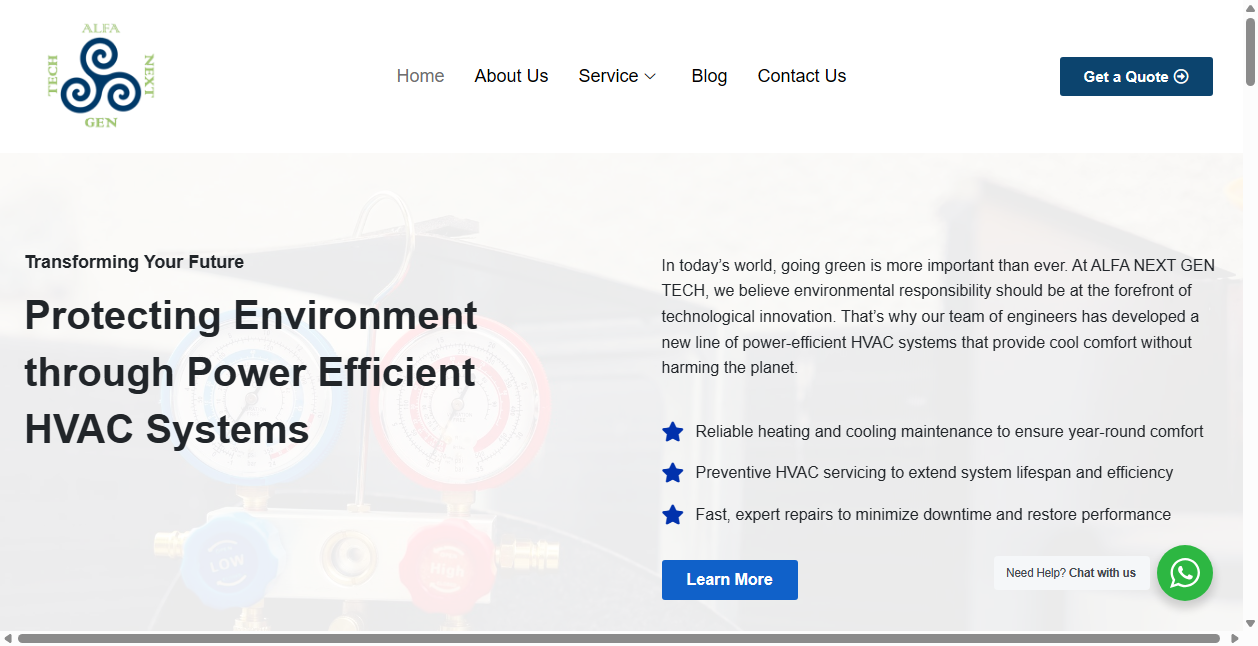Click the Get a Quote button

click(x=1136, y=76)
